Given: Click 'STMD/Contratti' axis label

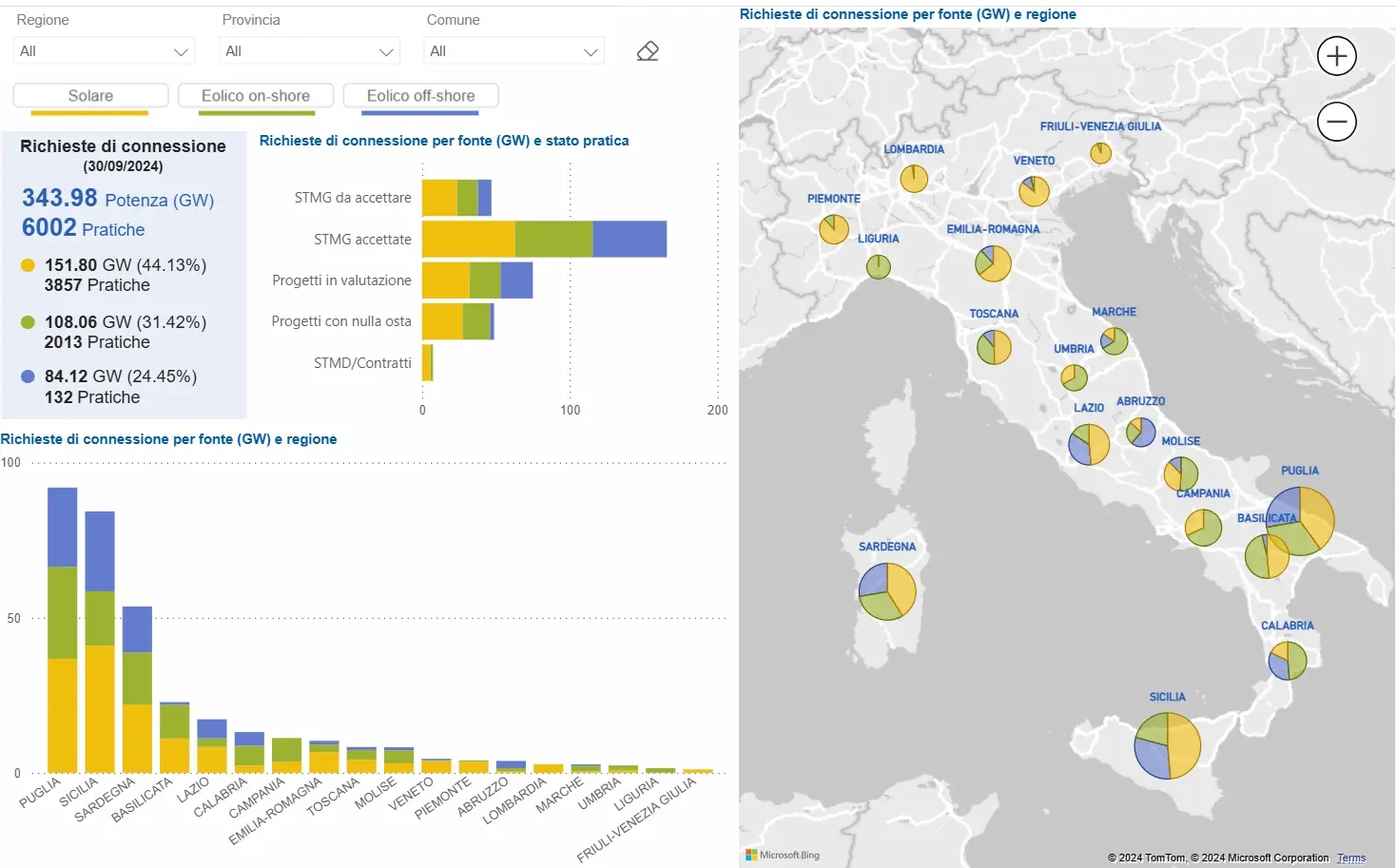Looking at the screenshot, I should [362, 363].
